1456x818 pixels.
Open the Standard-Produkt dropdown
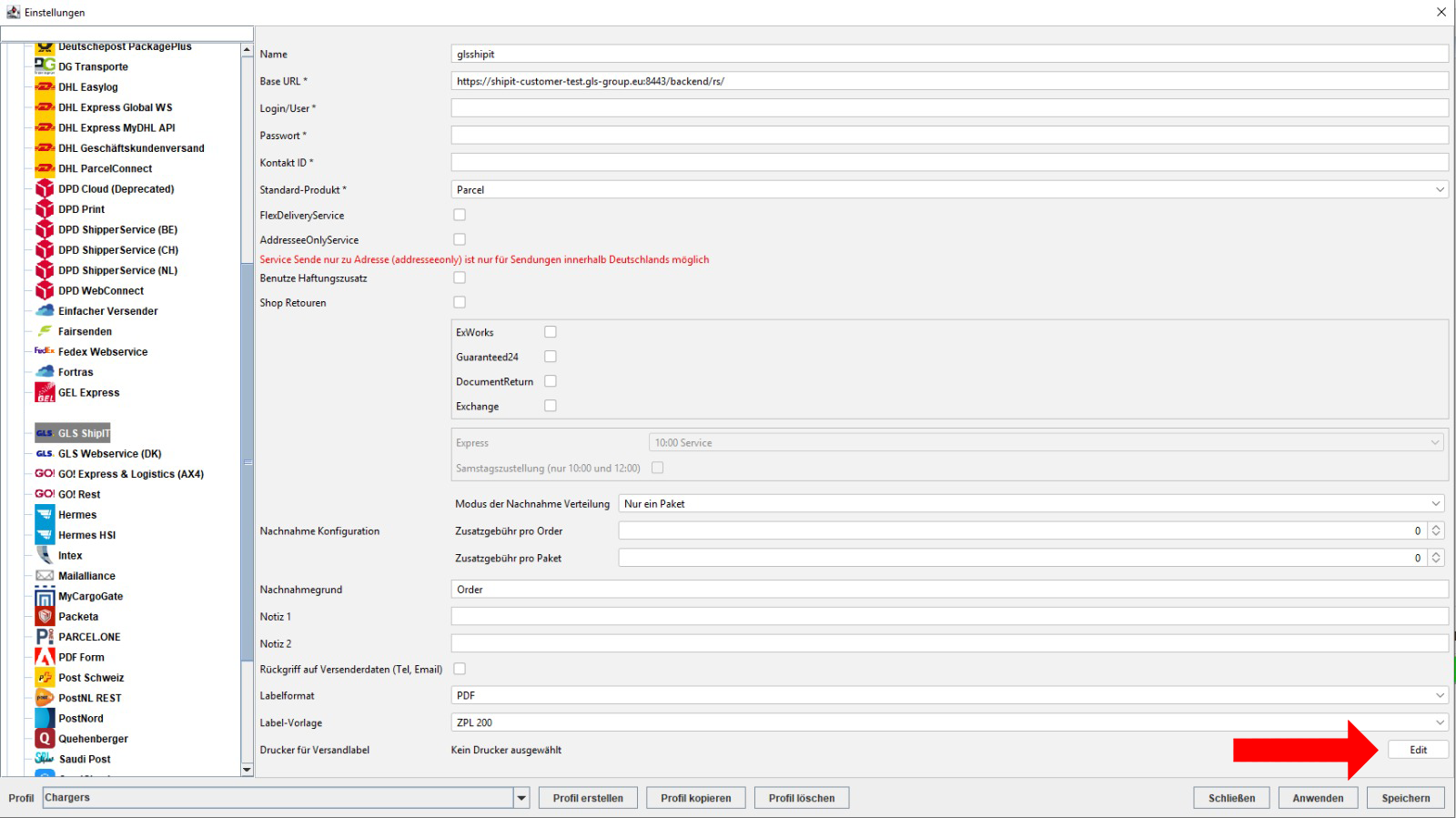pyautogui.click(x=949, y=189)
